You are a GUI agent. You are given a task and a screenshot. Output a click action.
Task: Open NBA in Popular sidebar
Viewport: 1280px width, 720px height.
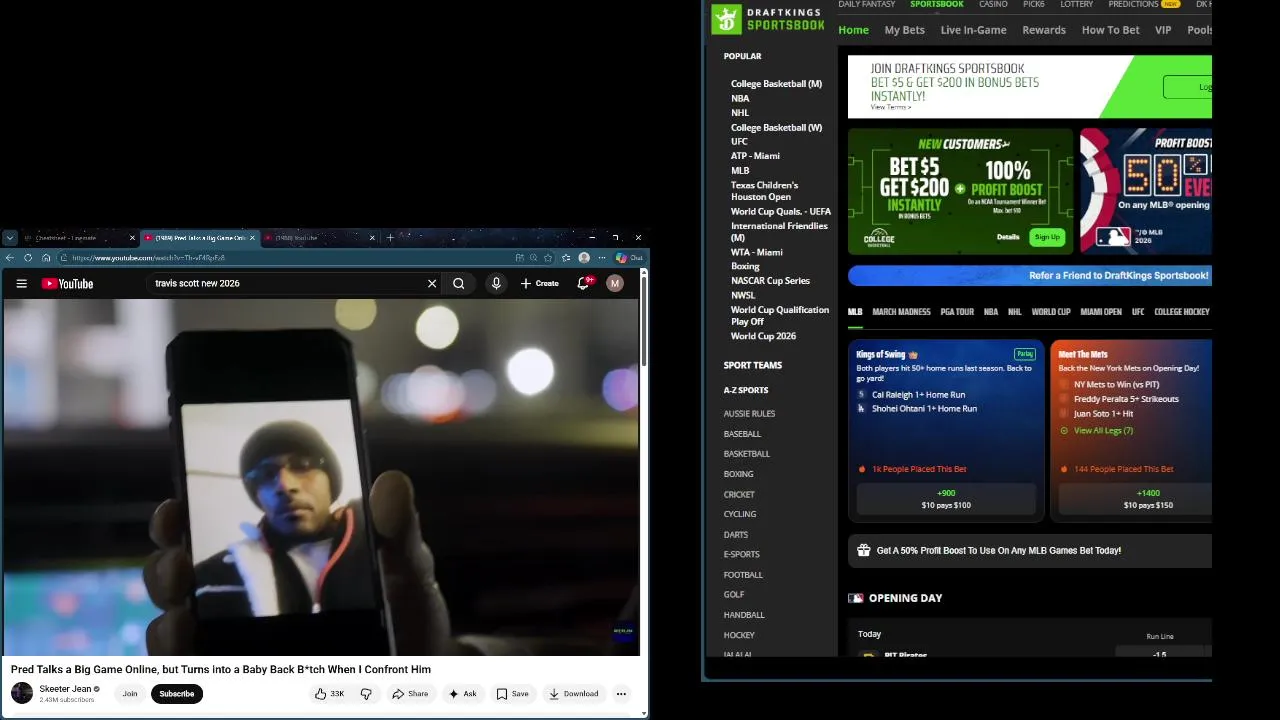(x=740, y=98)
